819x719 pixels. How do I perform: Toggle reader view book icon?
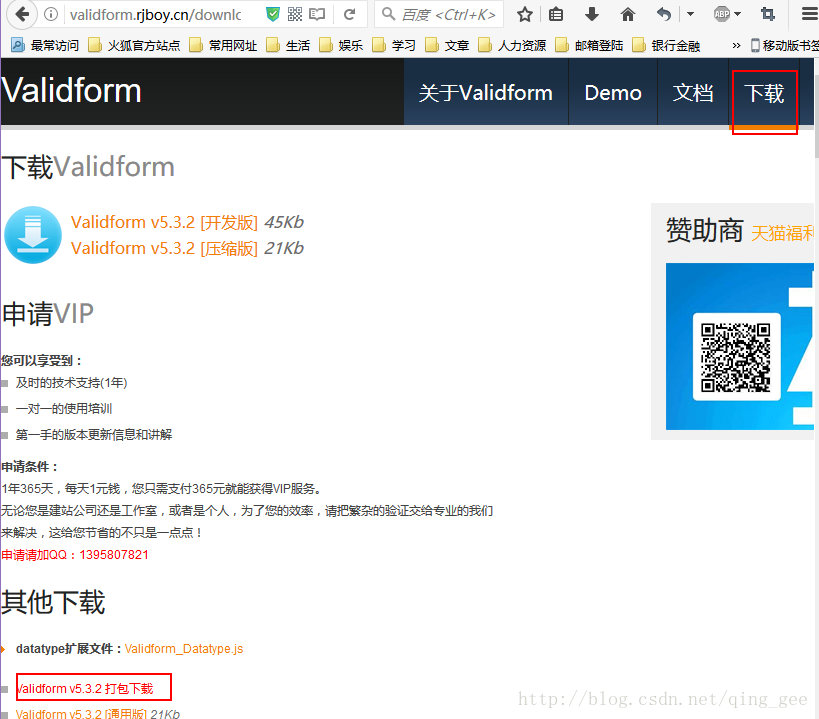317,14
